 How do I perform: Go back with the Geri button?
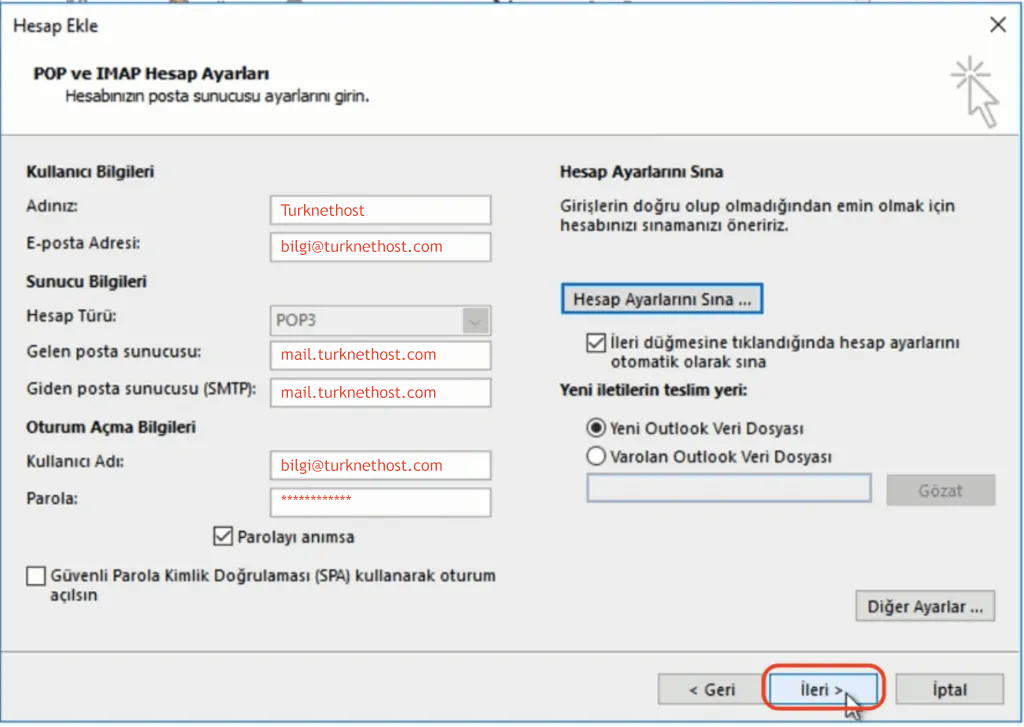click(712, 689)
